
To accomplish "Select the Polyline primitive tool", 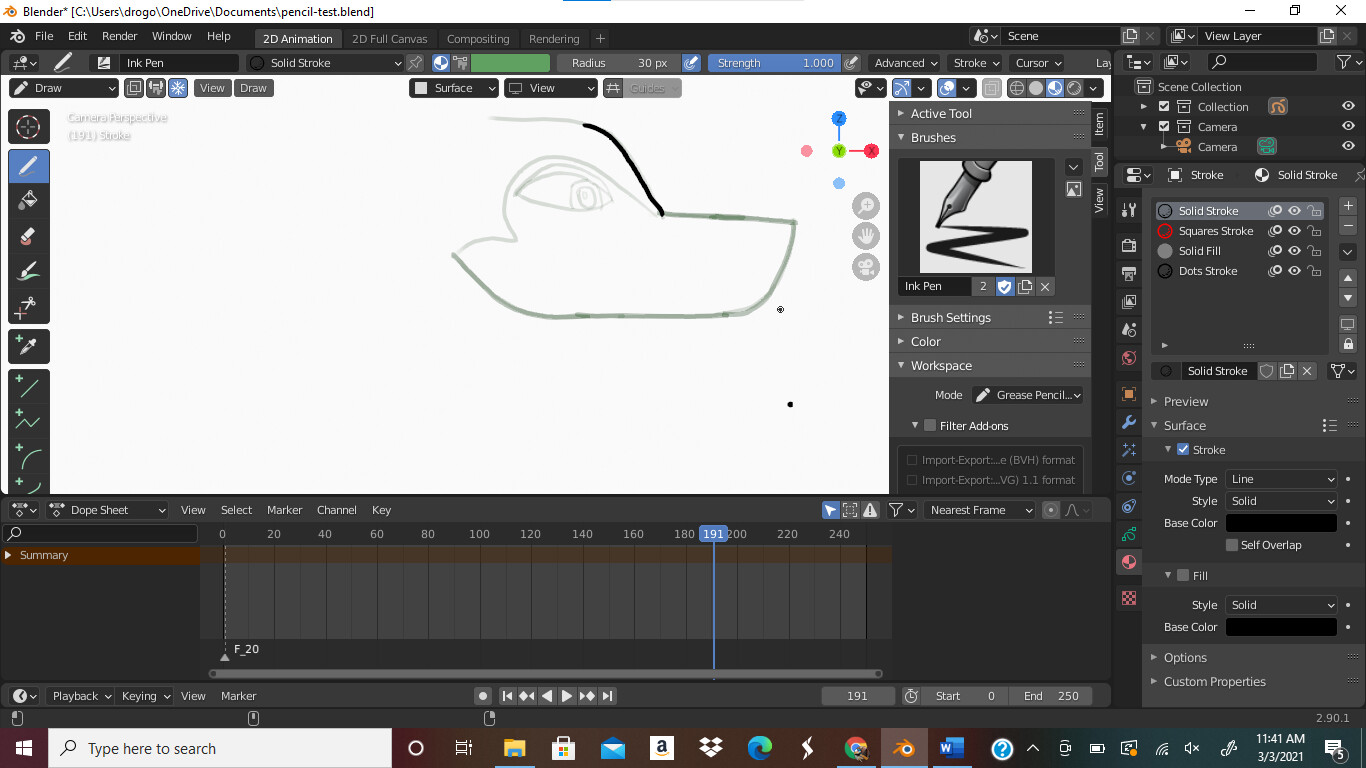I will [x=29, y=421].
